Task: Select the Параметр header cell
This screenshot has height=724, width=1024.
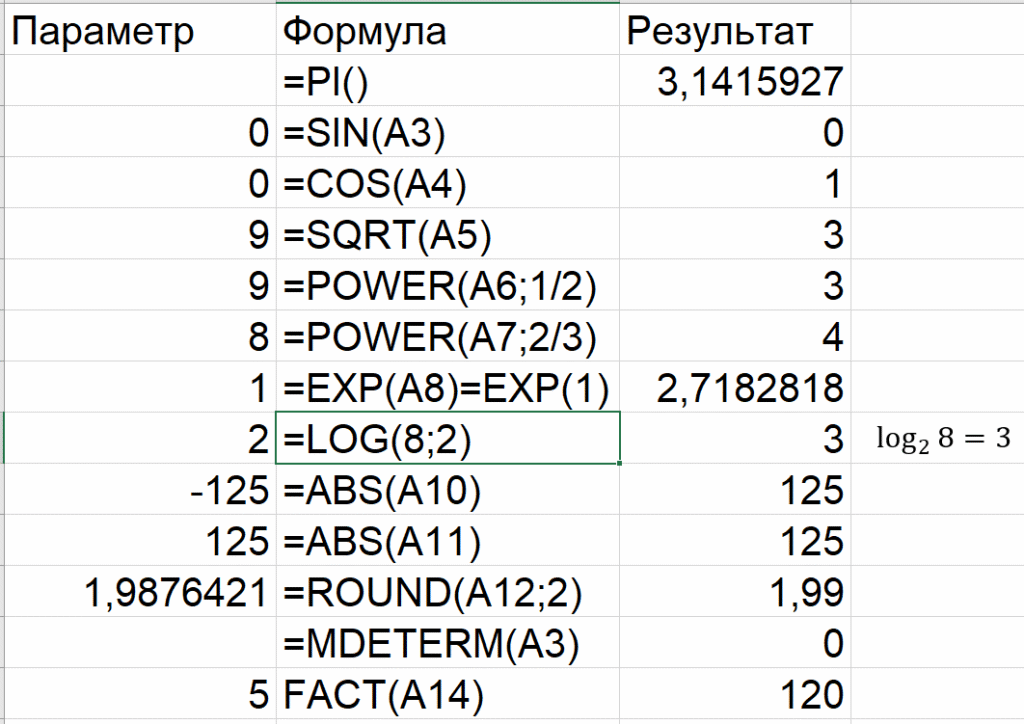Action: pos(139,32)
